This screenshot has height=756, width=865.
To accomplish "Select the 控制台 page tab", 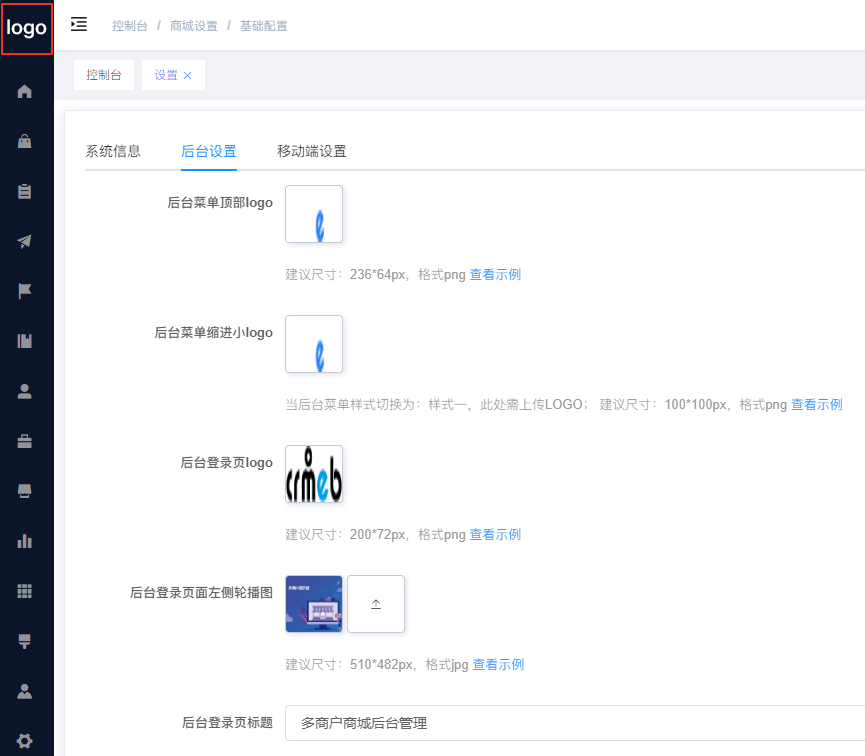I will point(104,75).
